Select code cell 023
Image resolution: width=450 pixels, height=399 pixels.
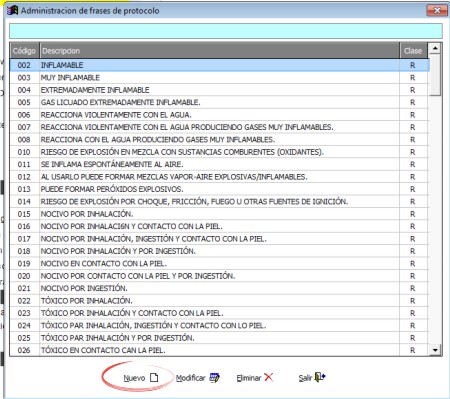(24, 313)
